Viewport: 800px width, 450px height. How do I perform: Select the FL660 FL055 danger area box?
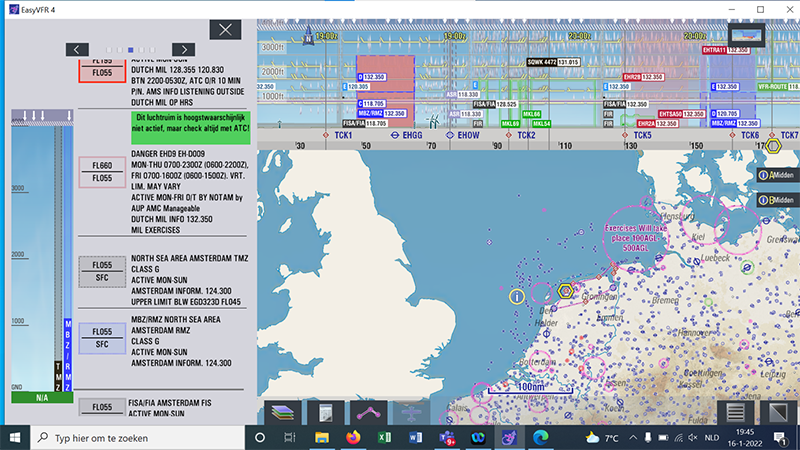coord(100,172)
